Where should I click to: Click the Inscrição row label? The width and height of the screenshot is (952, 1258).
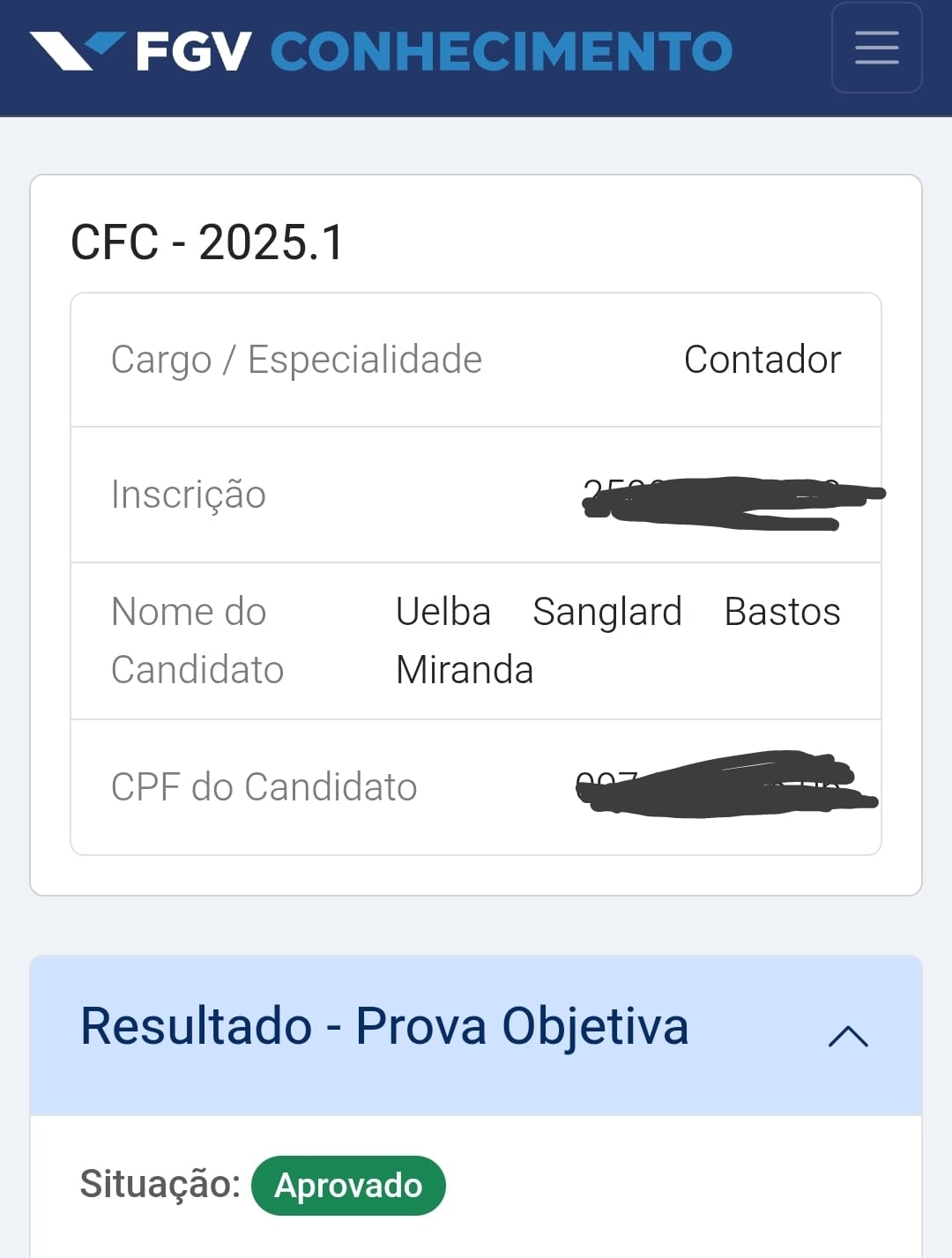click(x=189, y=495)
